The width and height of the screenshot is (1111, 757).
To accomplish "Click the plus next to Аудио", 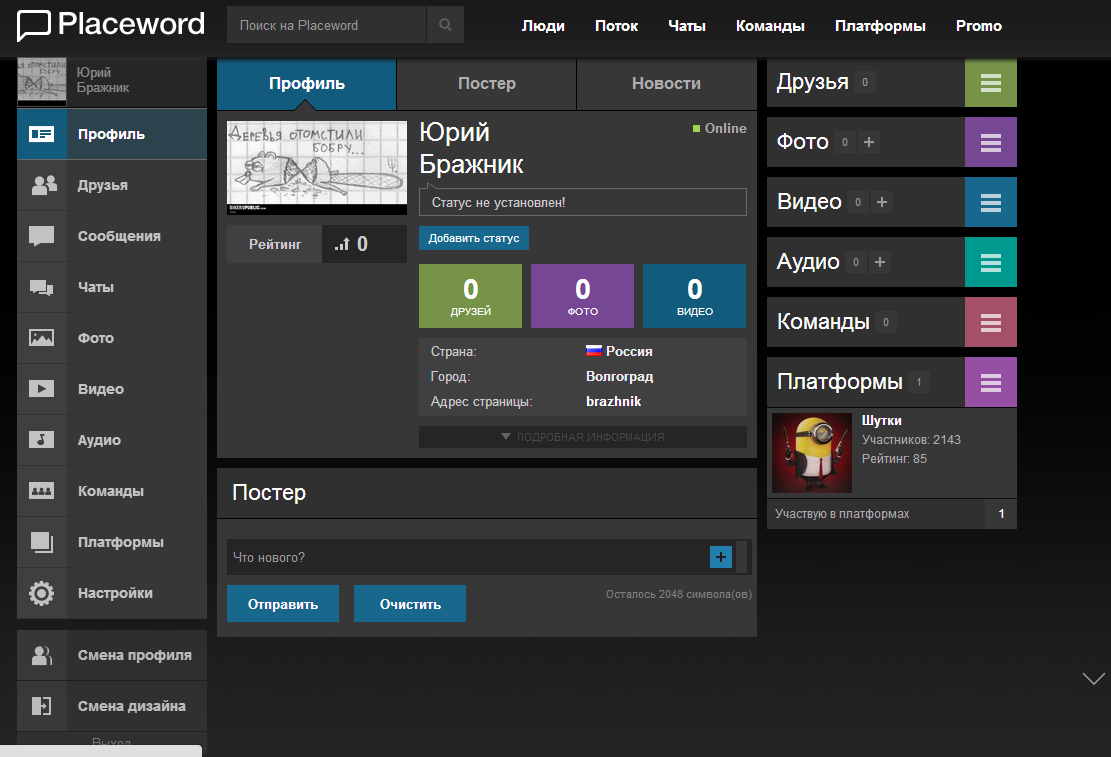I will (879, 262).
